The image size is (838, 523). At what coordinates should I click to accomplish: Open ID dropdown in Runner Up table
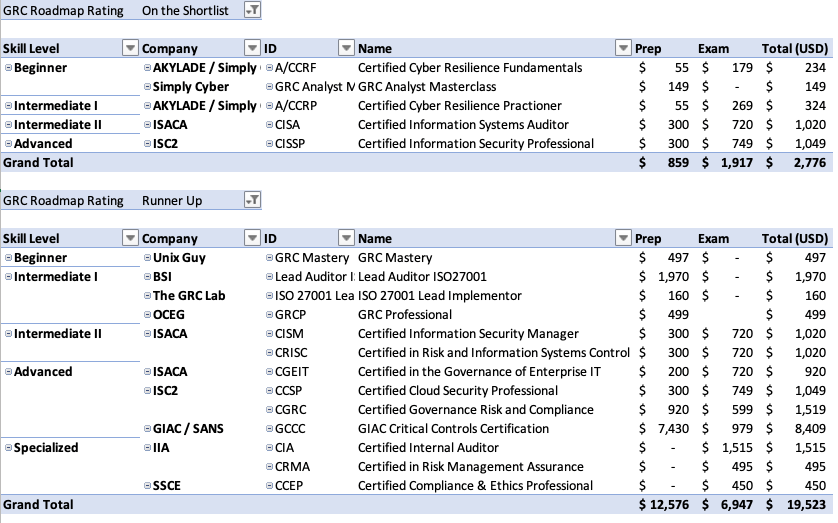pos(346,238)
